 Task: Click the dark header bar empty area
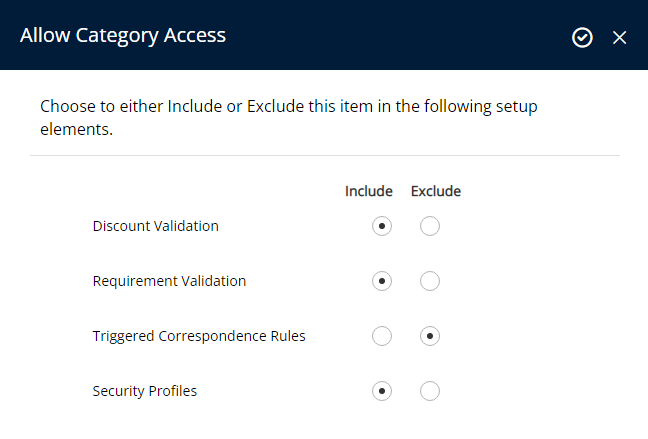[x=397, y=35]
